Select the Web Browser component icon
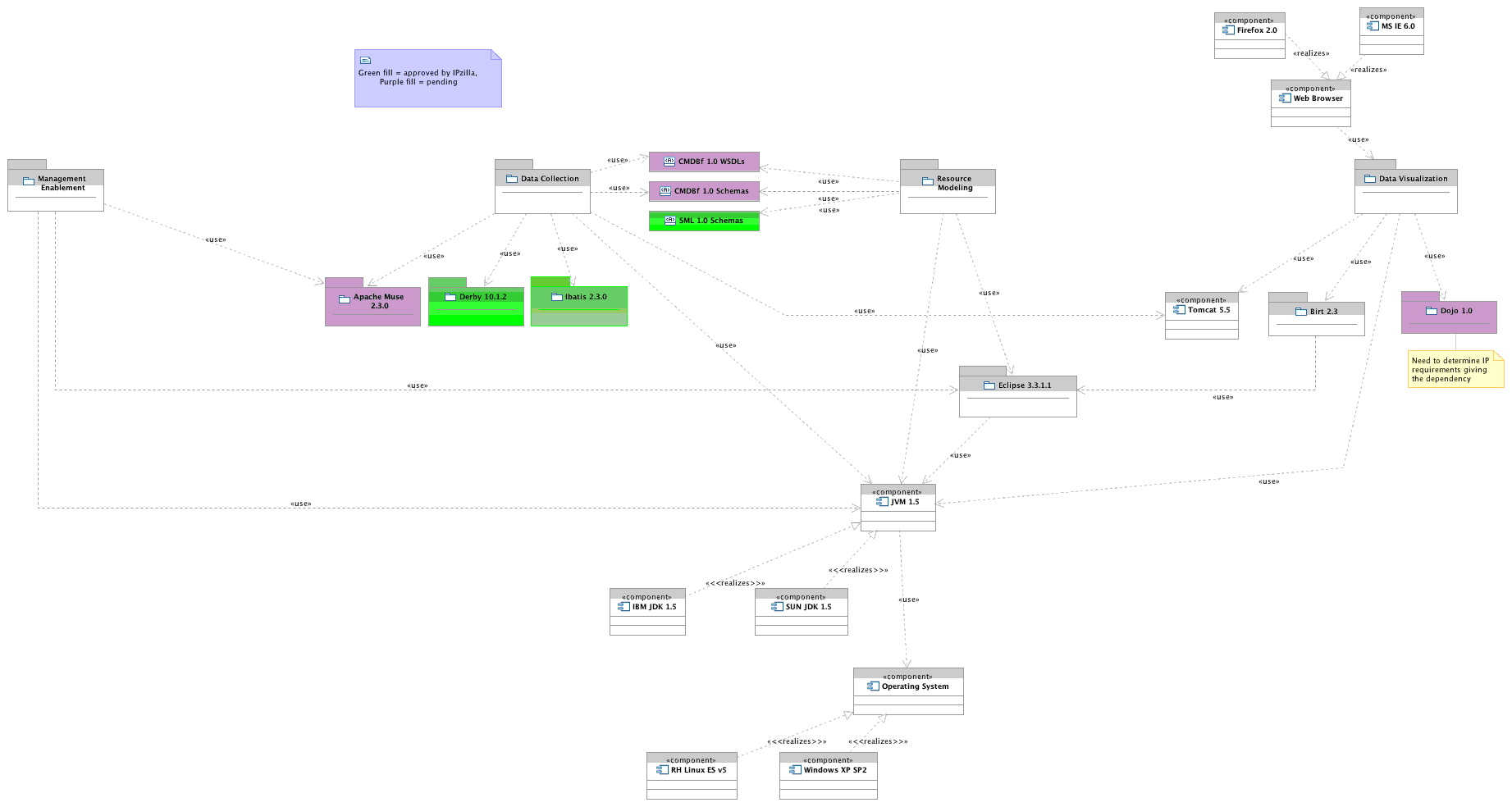 (x=1285, y=98)
